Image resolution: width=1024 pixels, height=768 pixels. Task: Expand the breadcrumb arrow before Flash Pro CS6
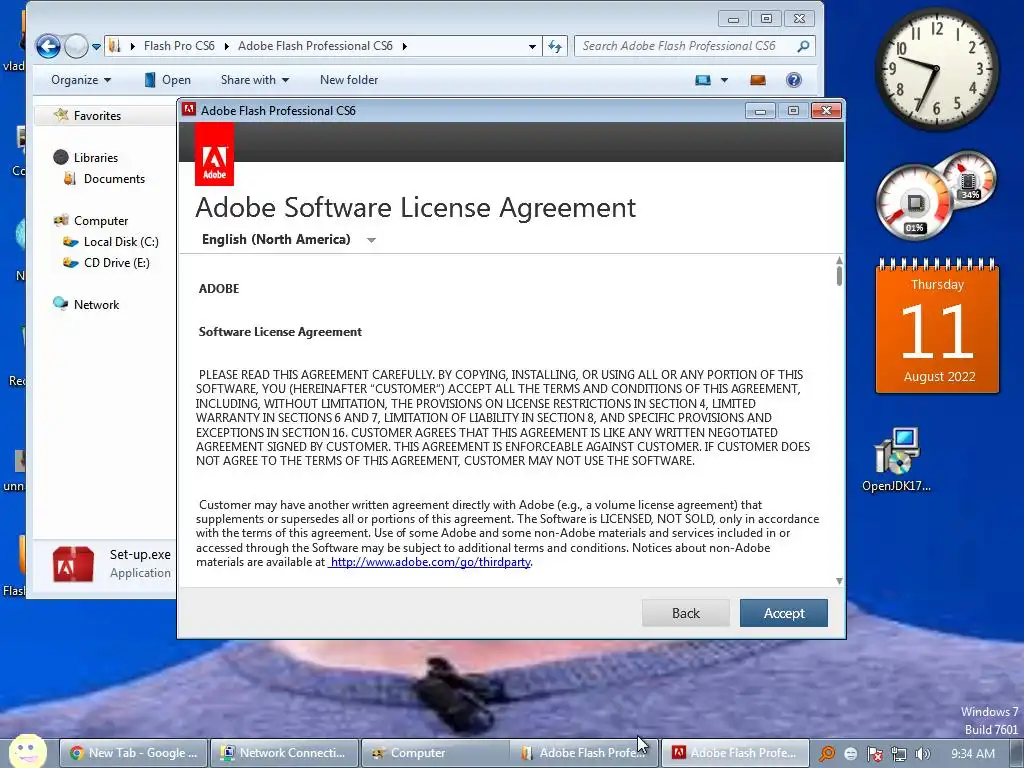[133, 46]
